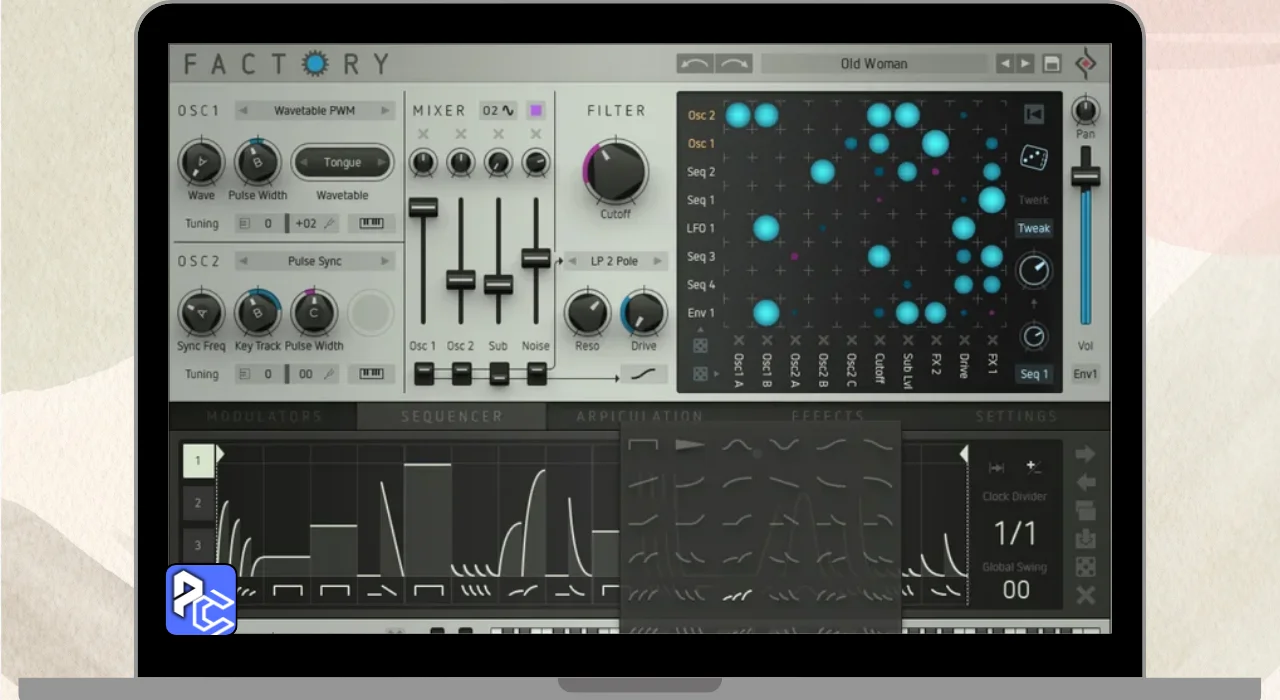Switch to the Modulators tab
Viewport: 1280px width, 700px height.
tap(264, 416)
